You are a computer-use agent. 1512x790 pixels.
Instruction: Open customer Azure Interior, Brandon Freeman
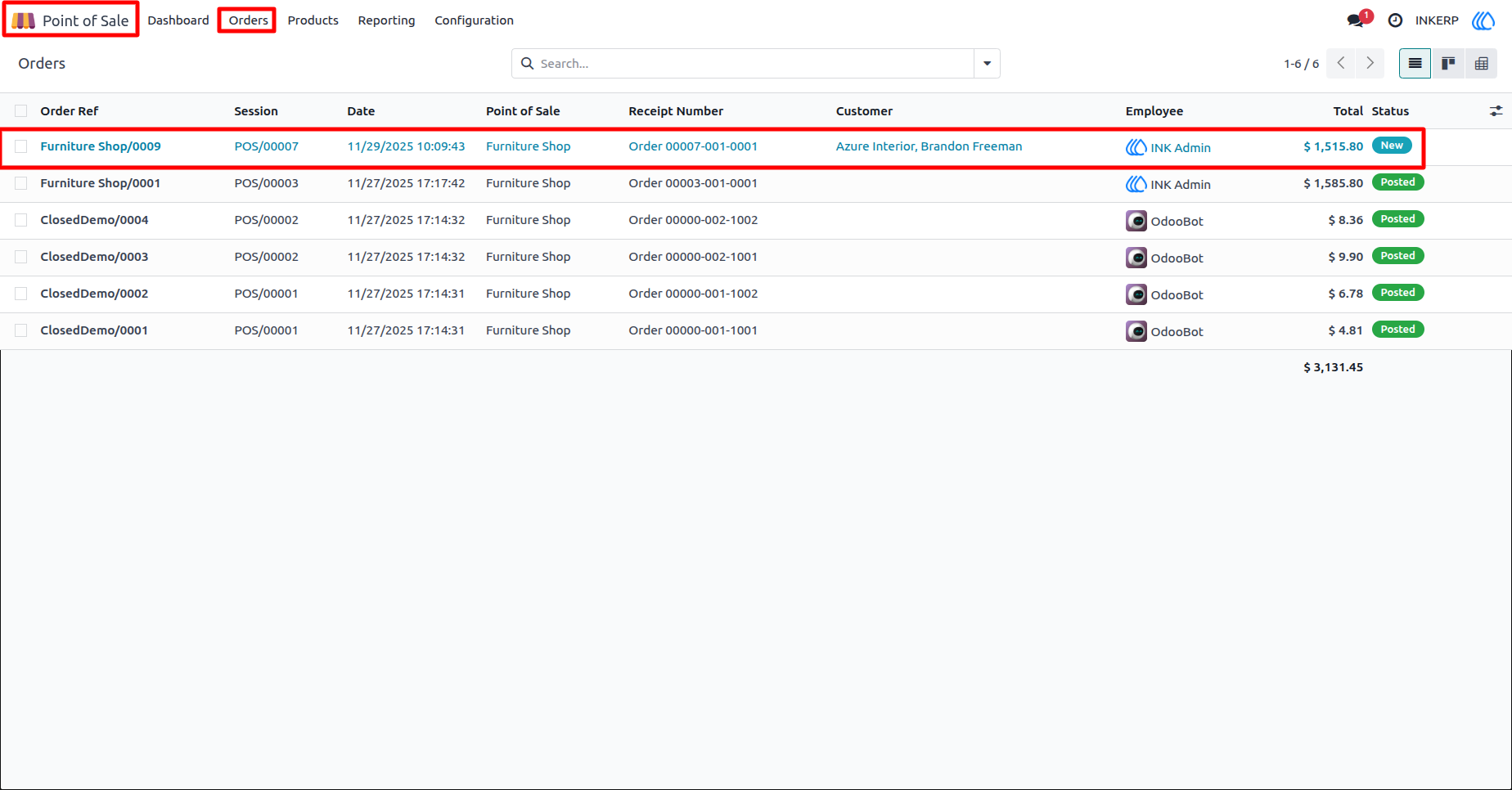tap(929, 146)
